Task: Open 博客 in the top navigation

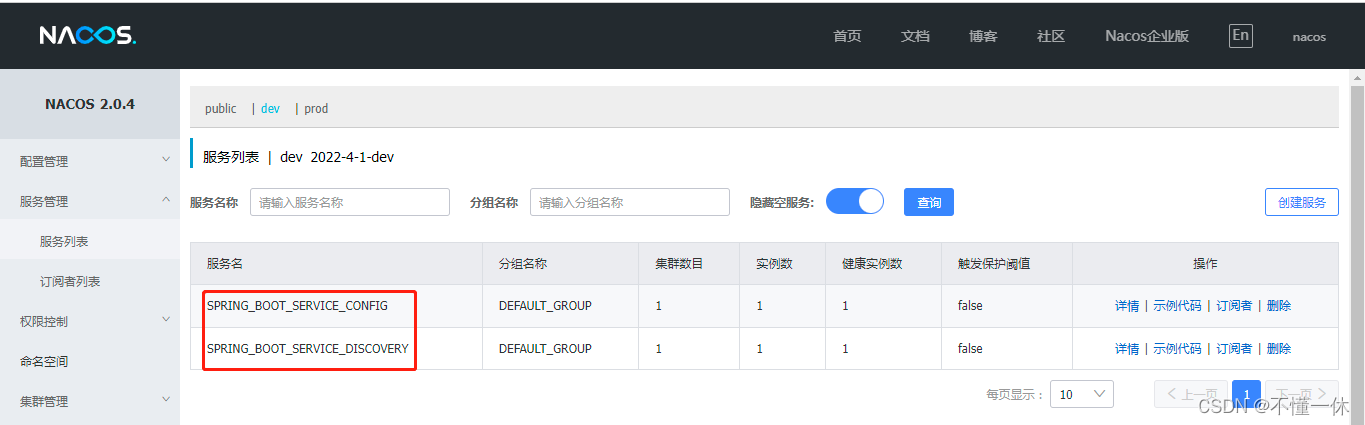Action: (x=983, y=36)
